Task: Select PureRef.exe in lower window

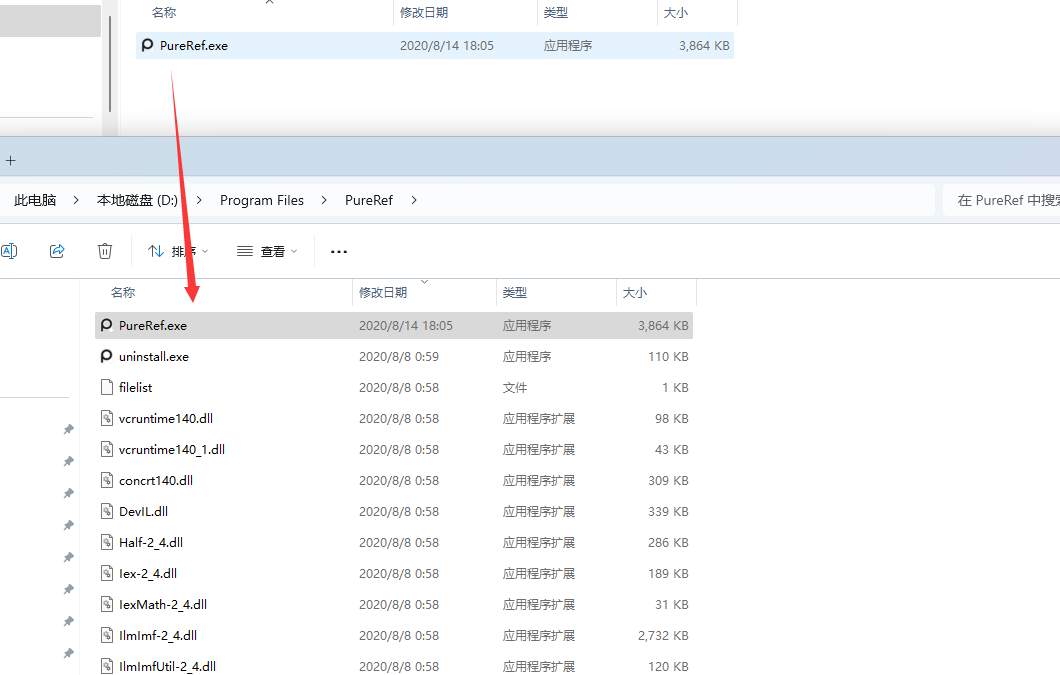Action: coord(394,325)
